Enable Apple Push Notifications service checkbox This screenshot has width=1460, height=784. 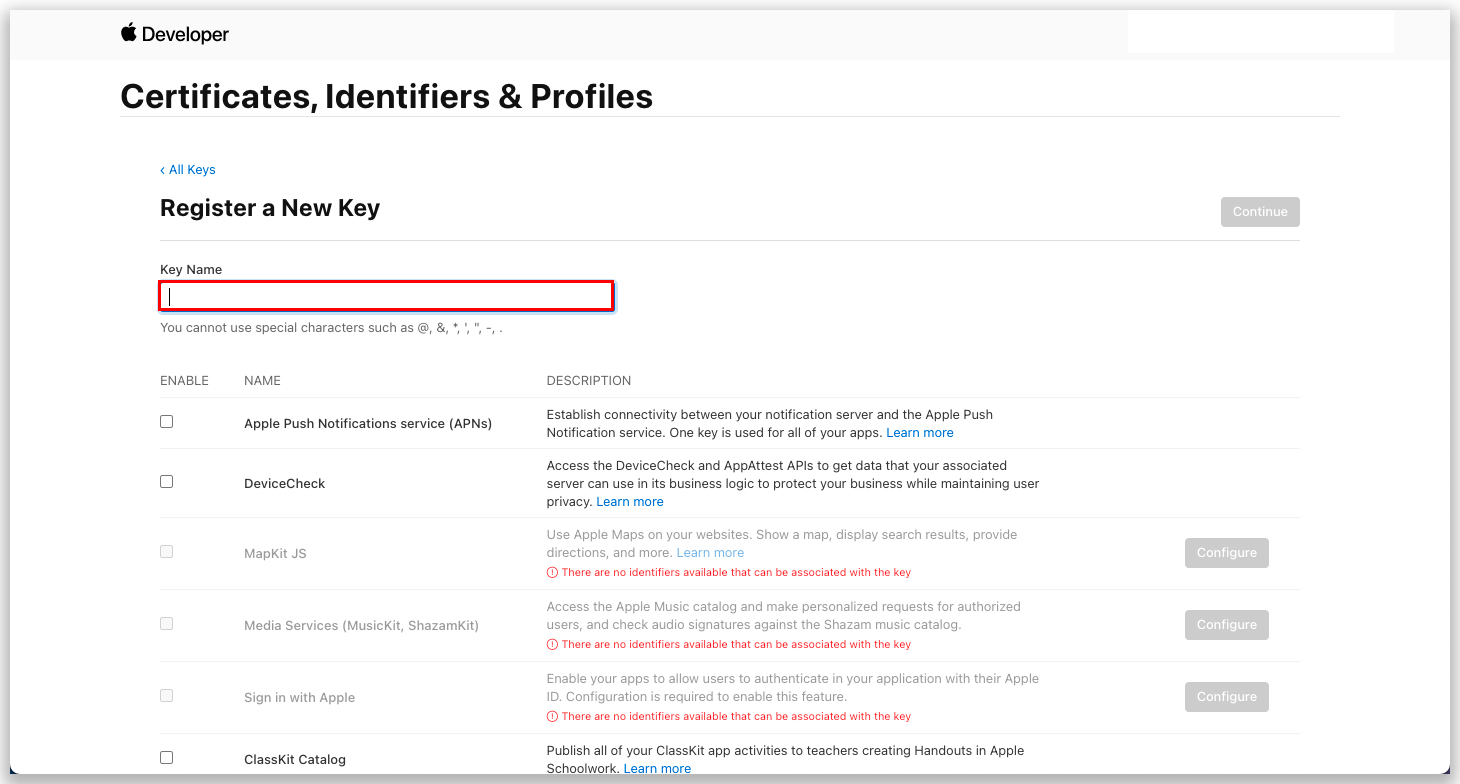[x=167, y=422]
